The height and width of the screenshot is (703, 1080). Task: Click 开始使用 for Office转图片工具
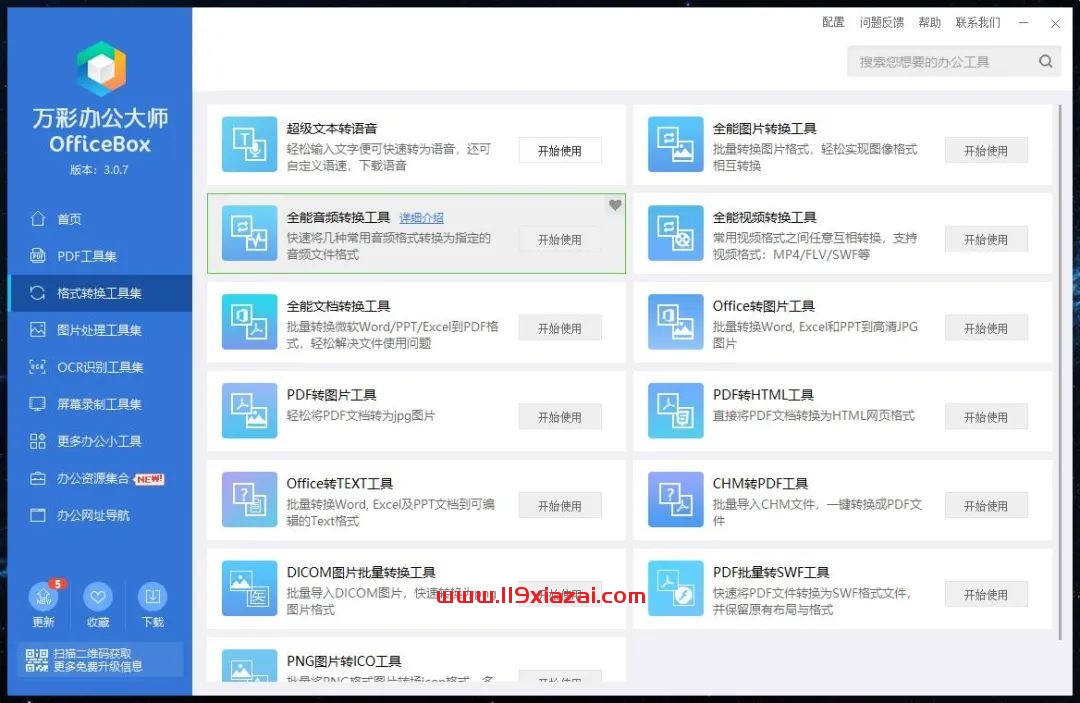(986, 328)
